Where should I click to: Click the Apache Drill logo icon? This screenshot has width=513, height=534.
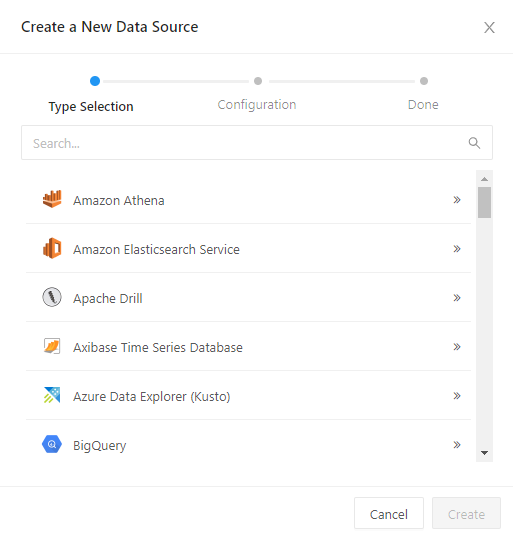(x=52, y=297)
